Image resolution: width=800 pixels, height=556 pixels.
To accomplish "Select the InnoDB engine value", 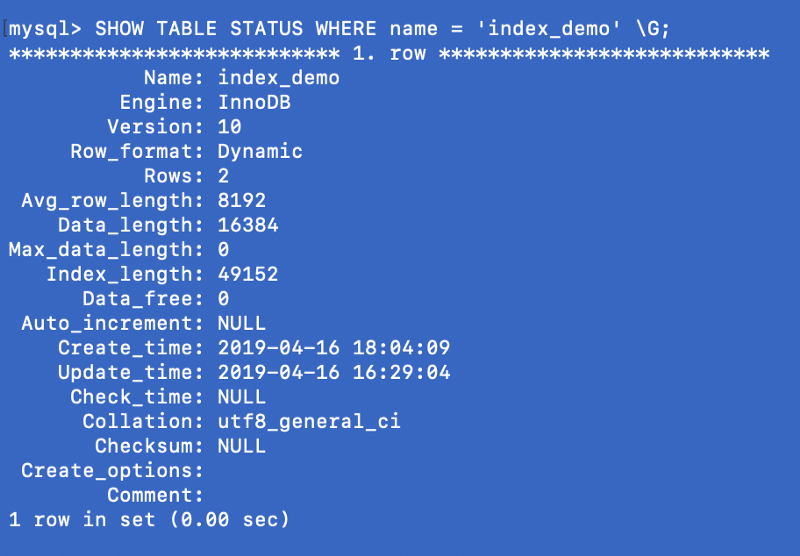I will [x=254, y=102].
